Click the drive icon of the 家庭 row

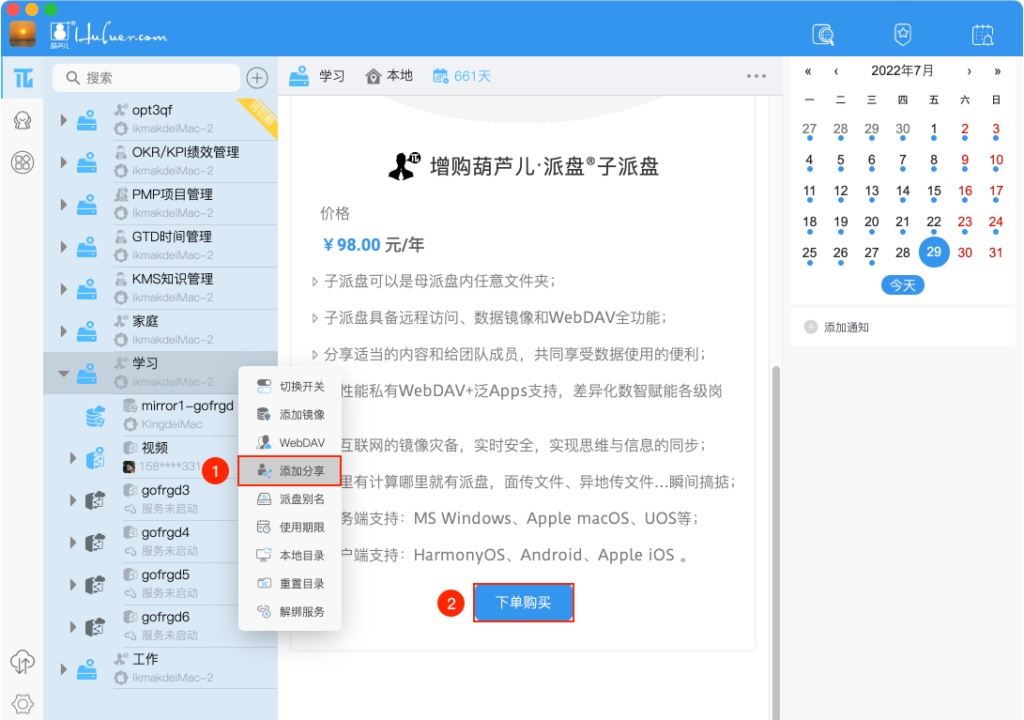87,331
